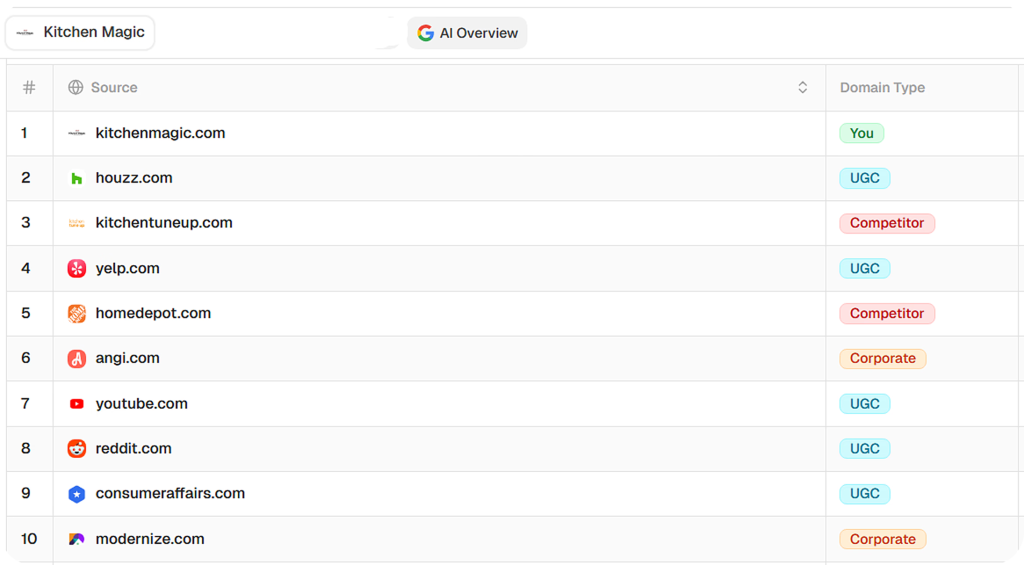Click the Yelp logo icon
Image resolution: width=1024 pixels, height=565 pixels.
77,269
